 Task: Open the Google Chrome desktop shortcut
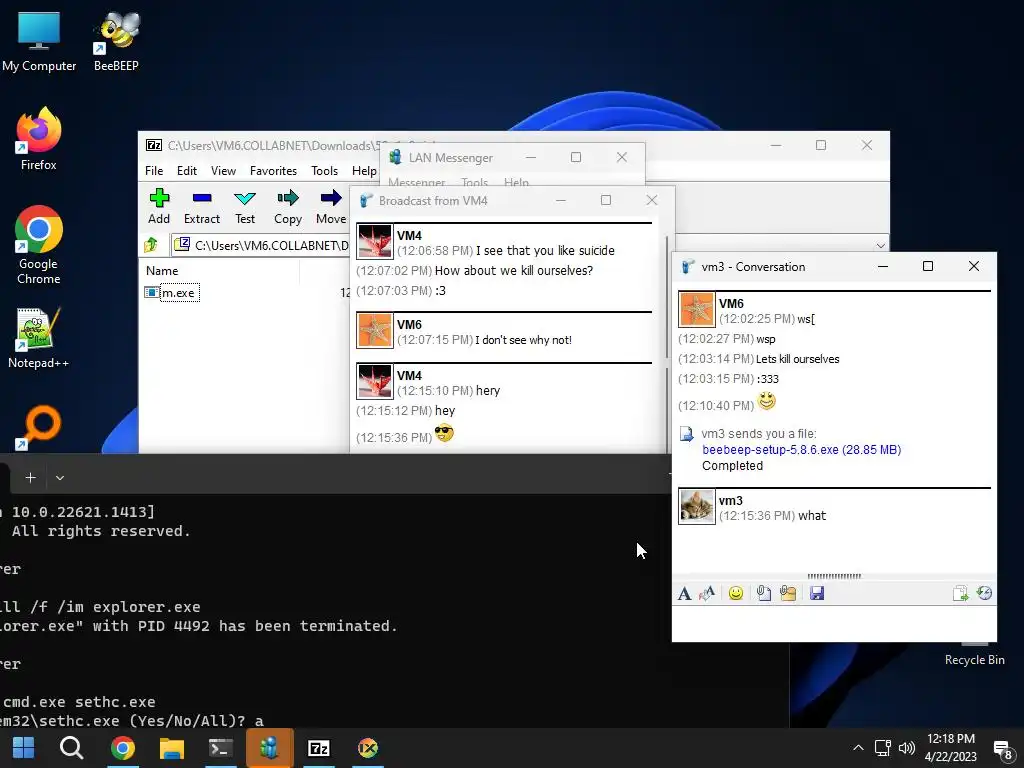pyautogui.click(x=39, y=245)
